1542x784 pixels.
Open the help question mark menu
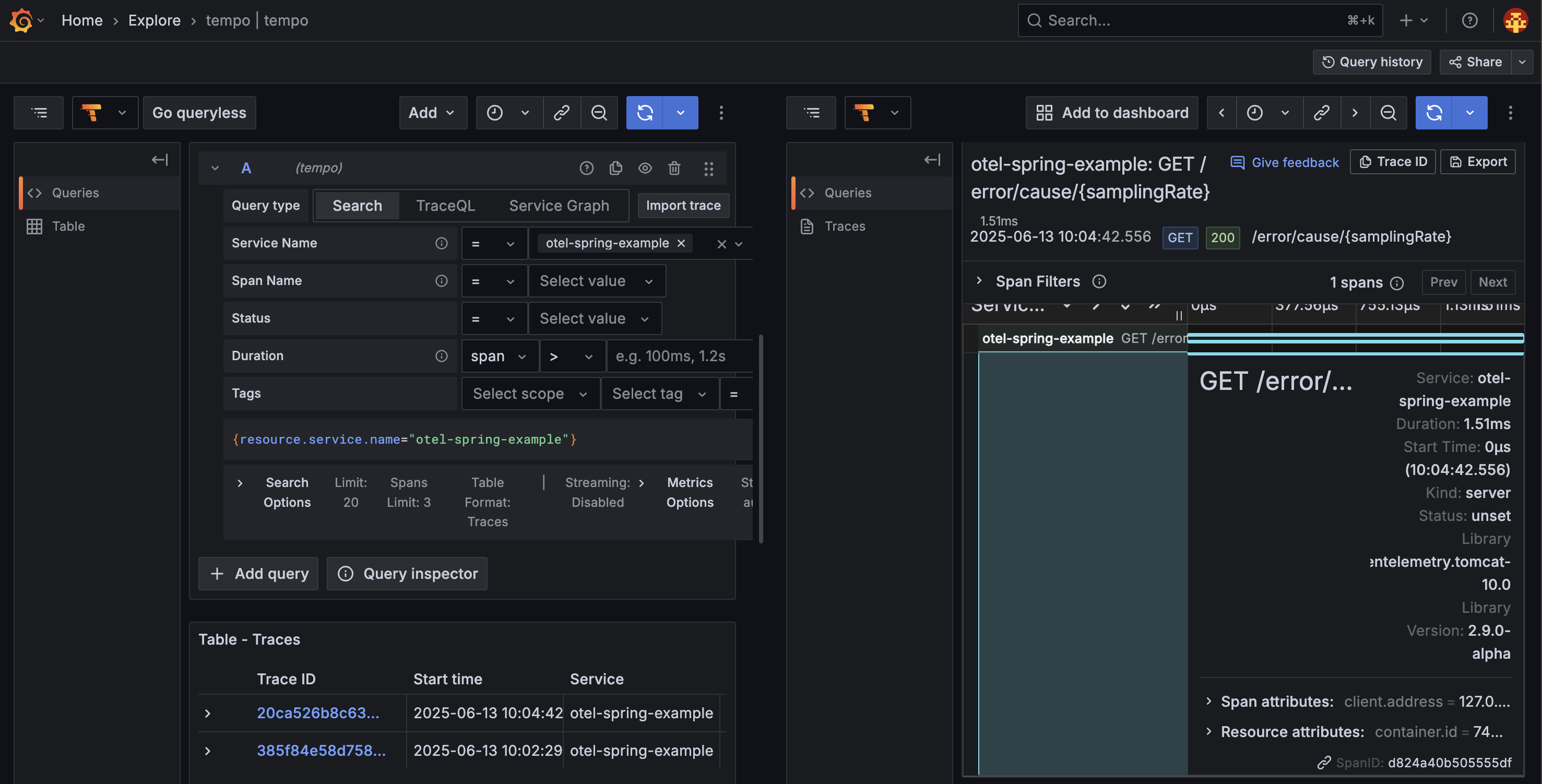1469,20
